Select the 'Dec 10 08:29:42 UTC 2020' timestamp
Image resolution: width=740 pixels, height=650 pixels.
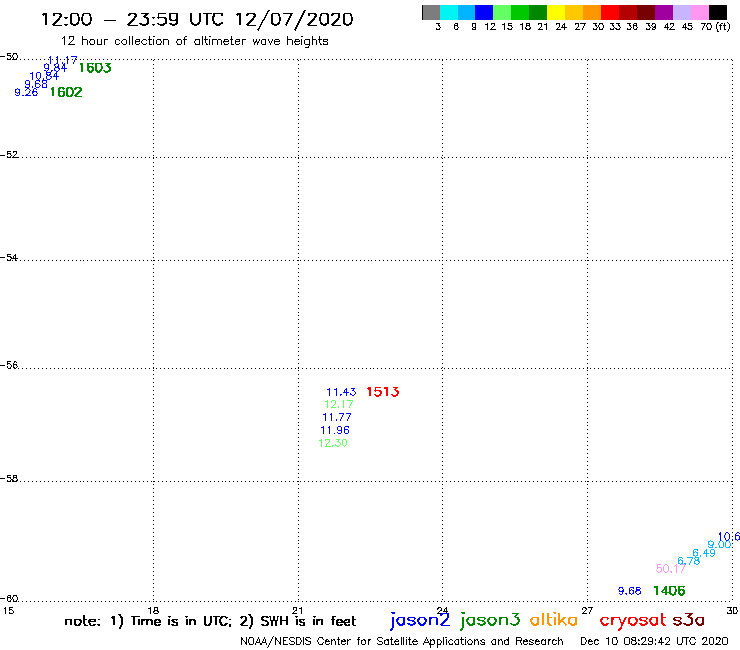[x=654, y=641]
